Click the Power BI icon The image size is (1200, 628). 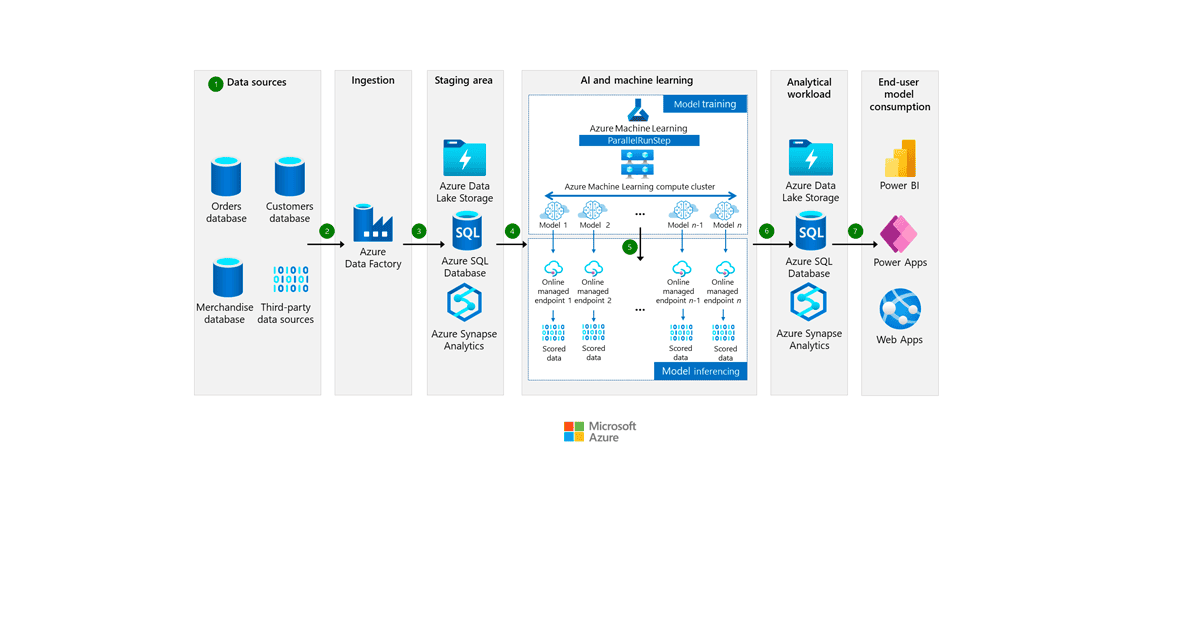click(900, 159)
